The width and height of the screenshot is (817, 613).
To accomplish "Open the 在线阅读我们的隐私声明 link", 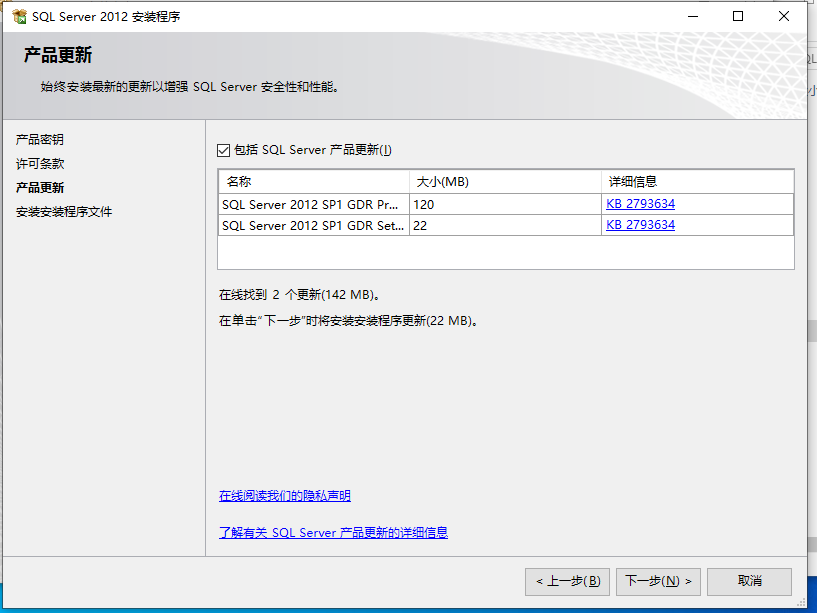I will tap(284, 495).
